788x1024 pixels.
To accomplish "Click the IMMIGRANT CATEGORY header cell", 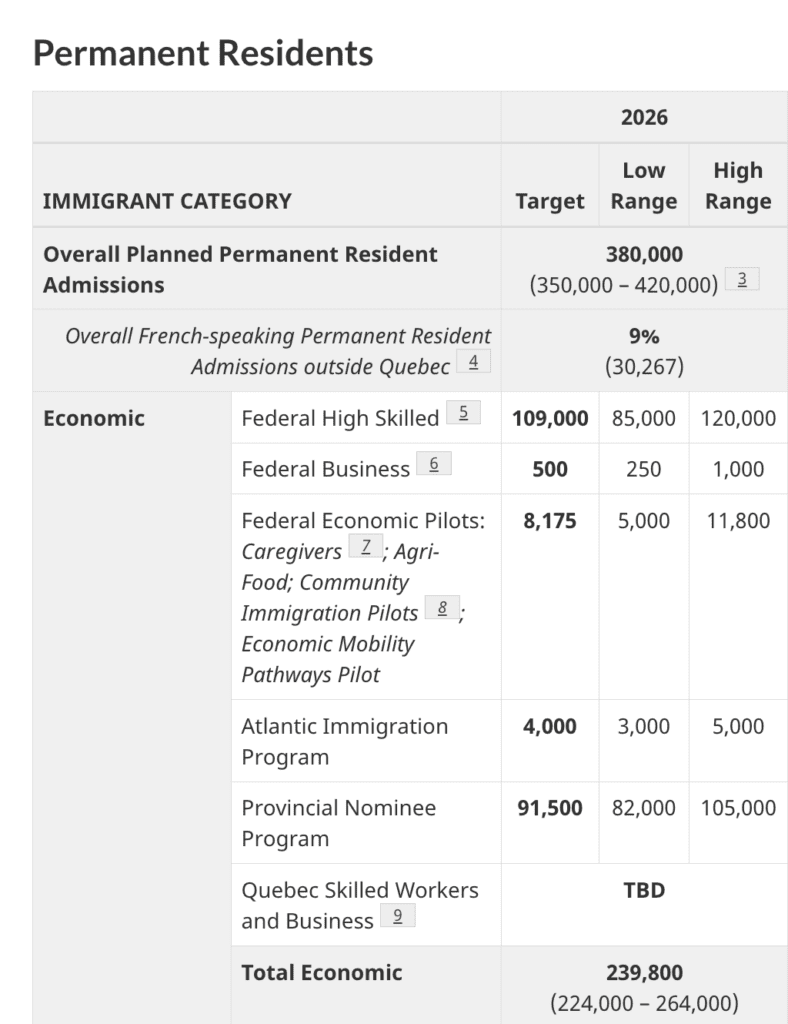I will (167, 201).
